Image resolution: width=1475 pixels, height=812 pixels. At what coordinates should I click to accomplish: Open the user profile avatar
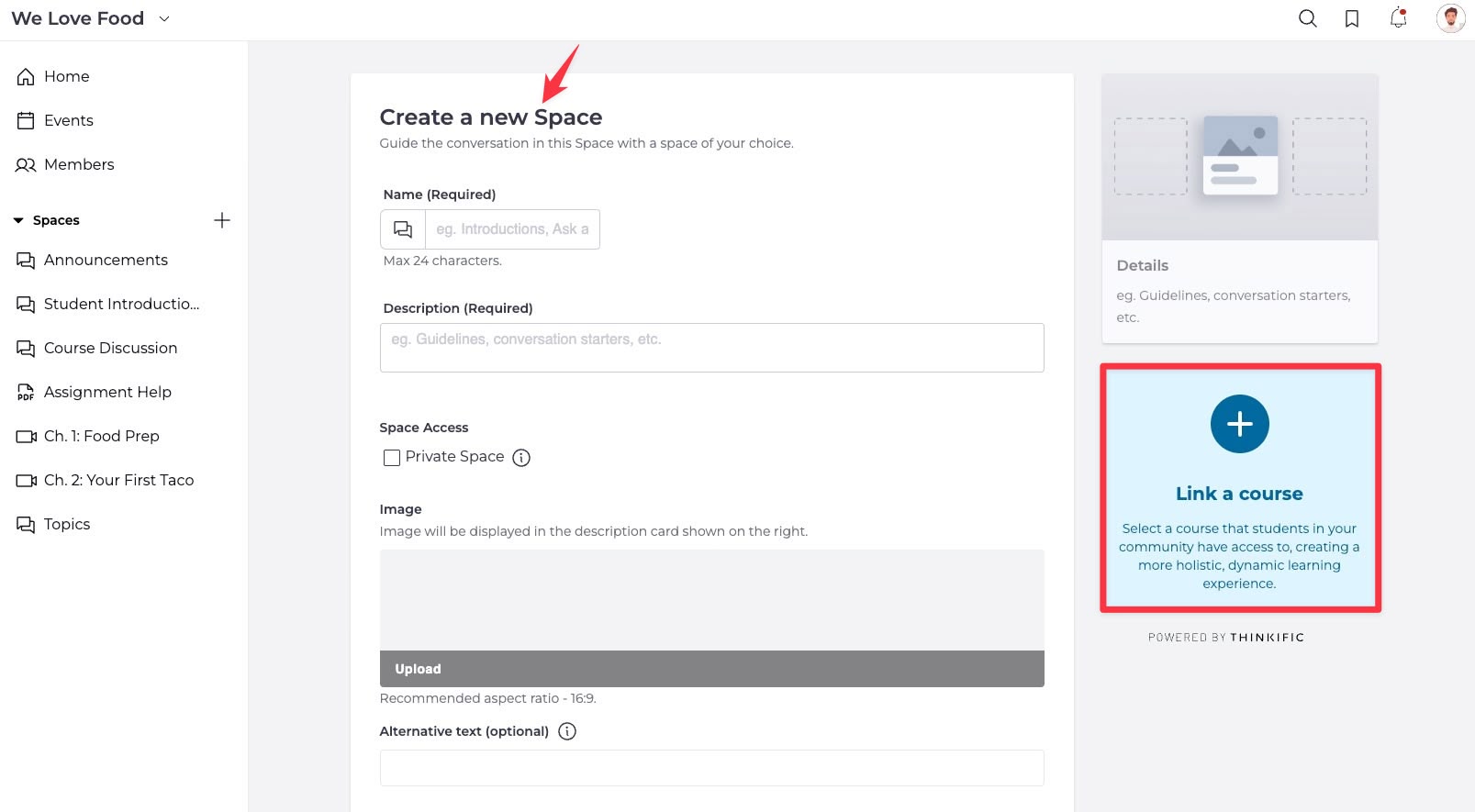[x=1450, y=18]
